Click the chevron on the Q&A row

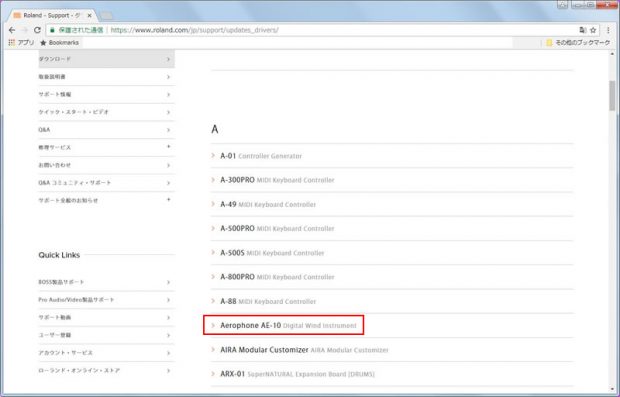click(x=168, y=130)
